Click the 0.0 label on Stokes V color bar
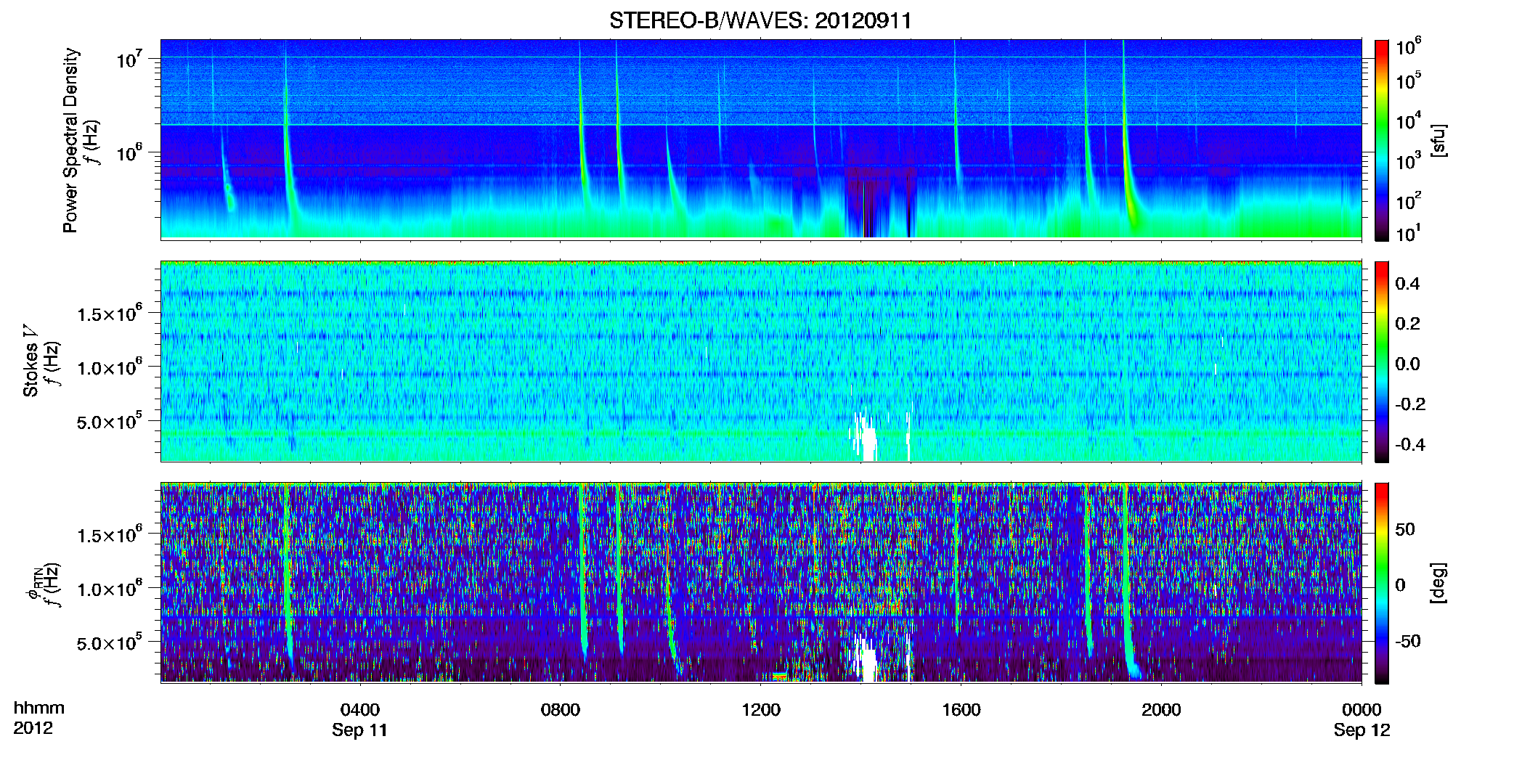 (x=1407, y=364)
